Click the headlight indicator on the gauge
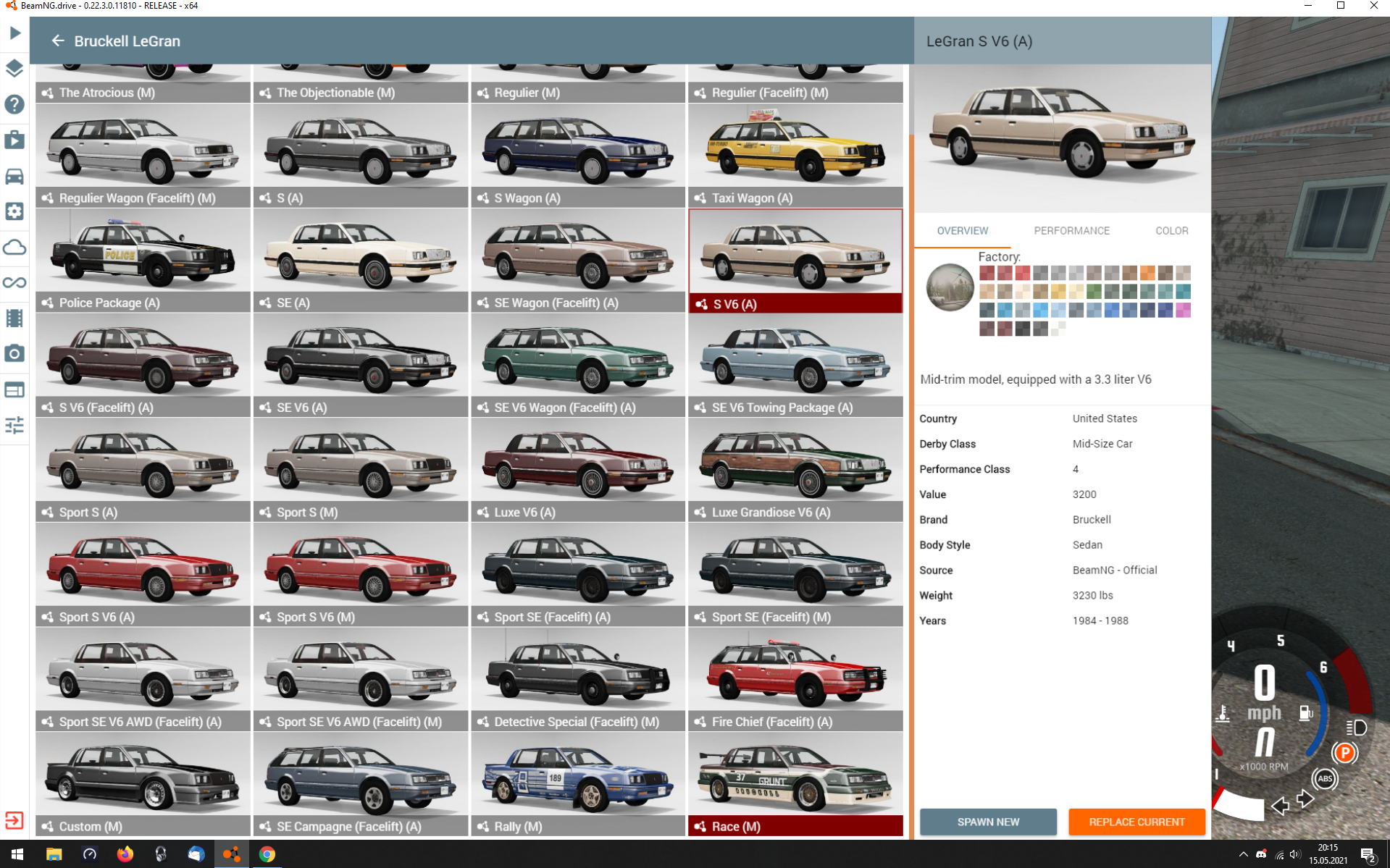1390x868 pixels. [x=1356, y=728]
